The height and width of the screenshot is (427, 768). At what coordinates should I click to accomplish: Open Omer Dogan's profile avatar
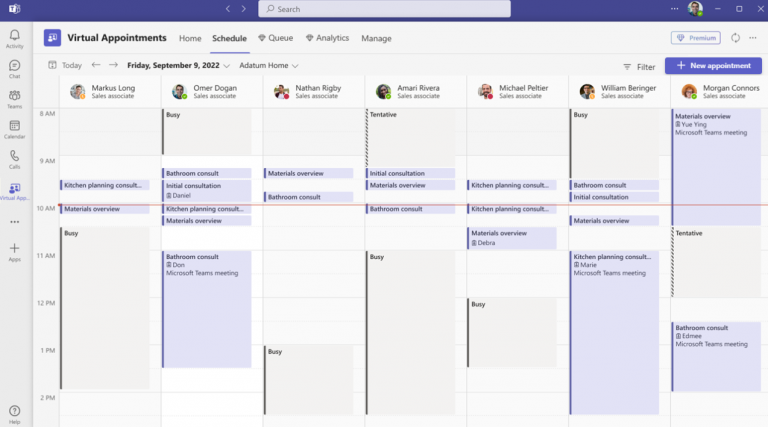179,91
